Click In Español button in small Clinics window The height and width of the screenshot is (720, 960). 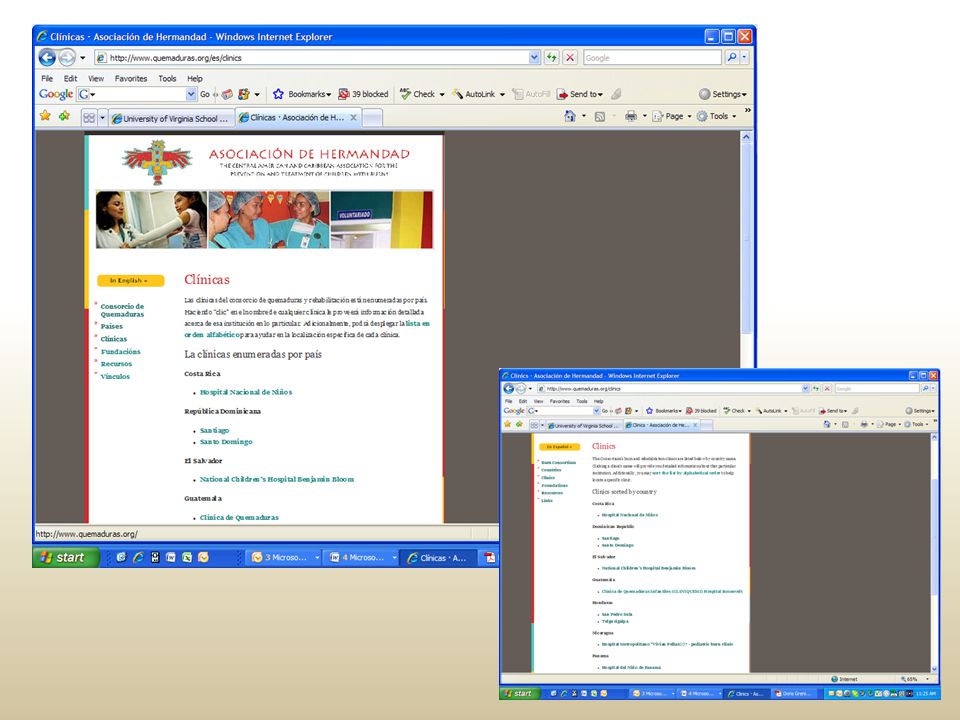click(x=560, y=446)
